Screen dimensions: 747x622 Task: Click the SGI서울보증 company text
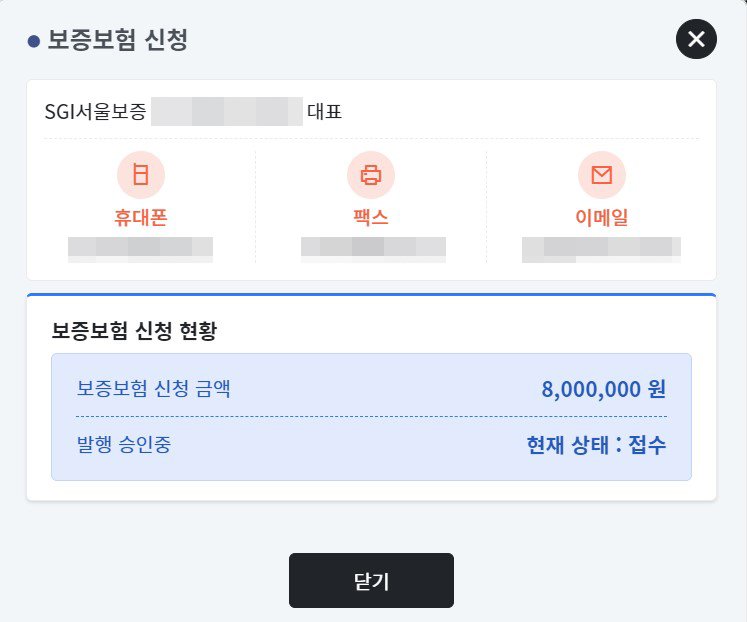tap(95, 112)
